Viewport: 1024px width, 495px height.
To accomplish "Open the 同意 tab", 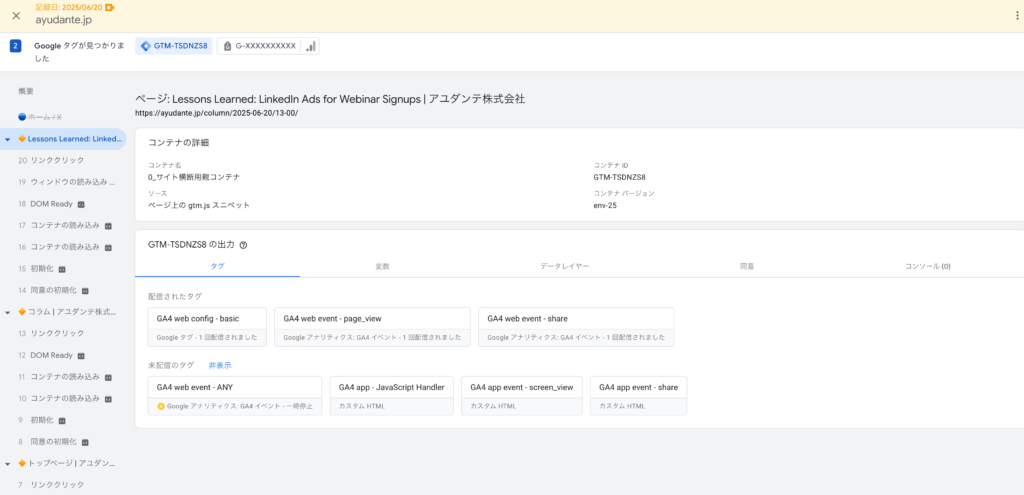I will [x=747, y=266].
